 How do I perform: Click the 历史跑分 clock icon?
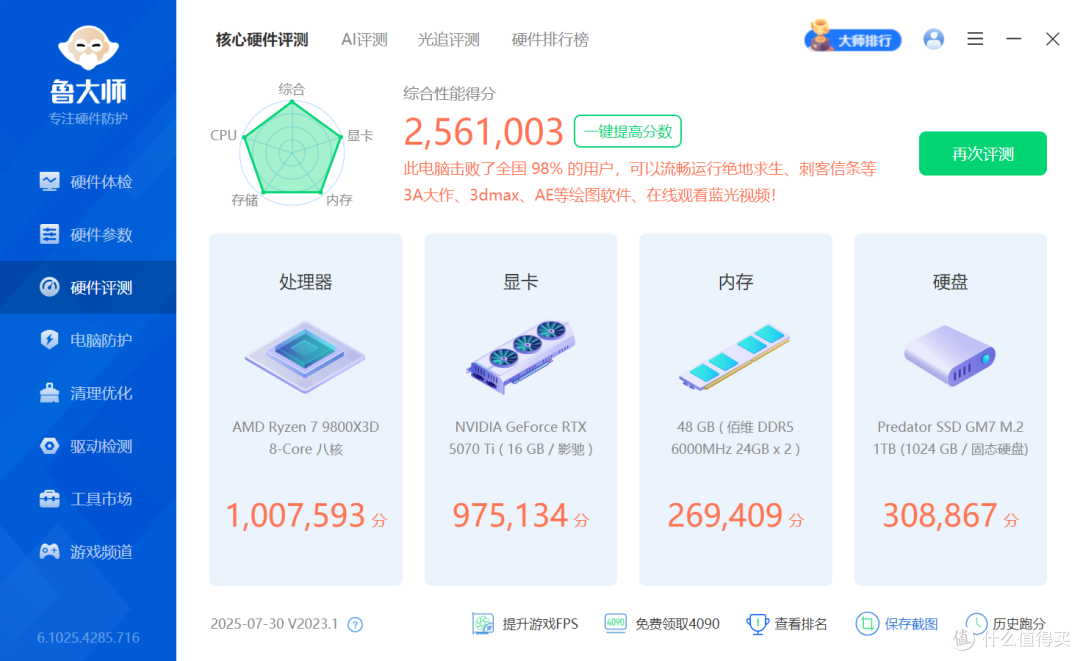[x=976, y=624]
